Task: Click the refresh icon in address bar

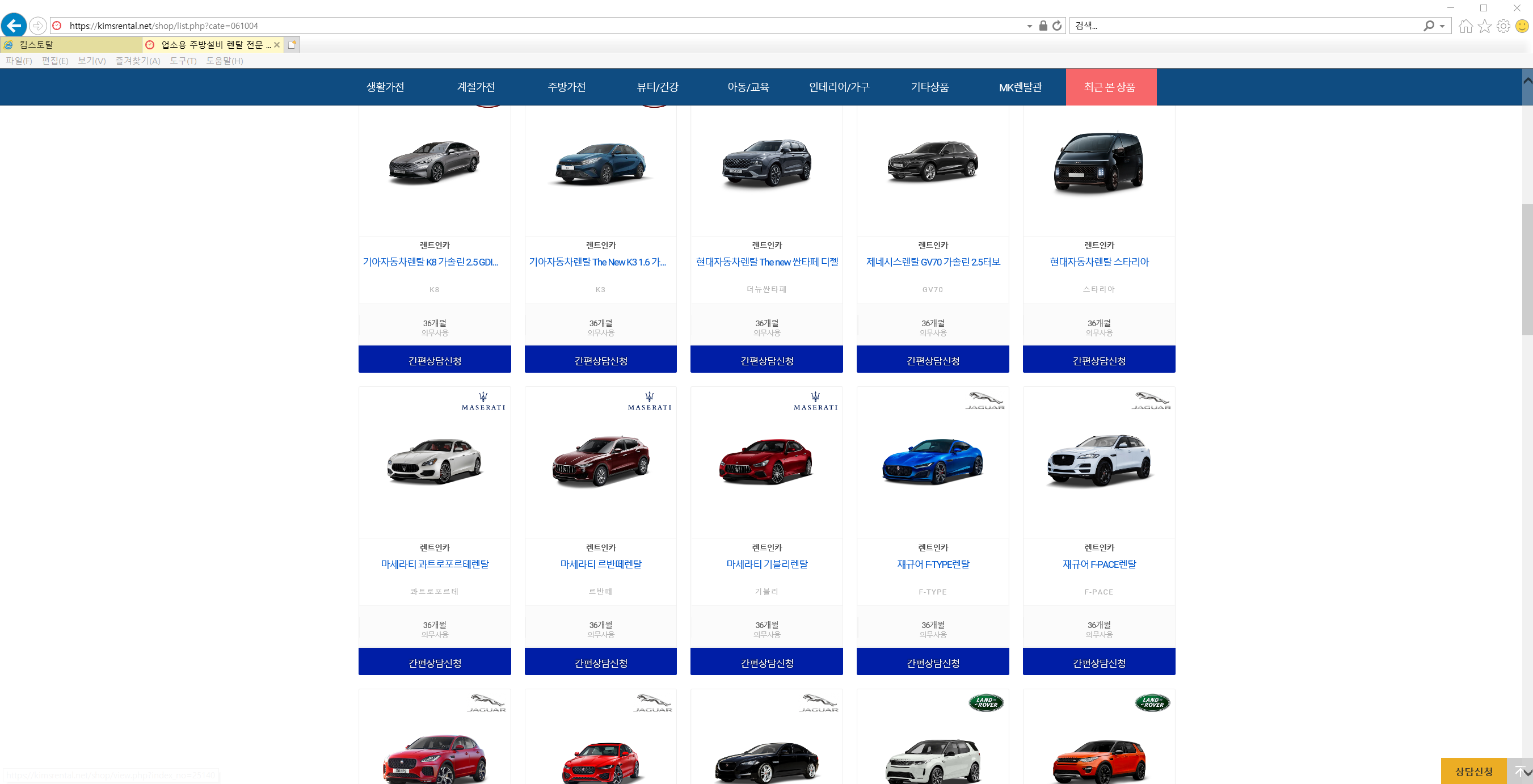Action: point(1057,26)
